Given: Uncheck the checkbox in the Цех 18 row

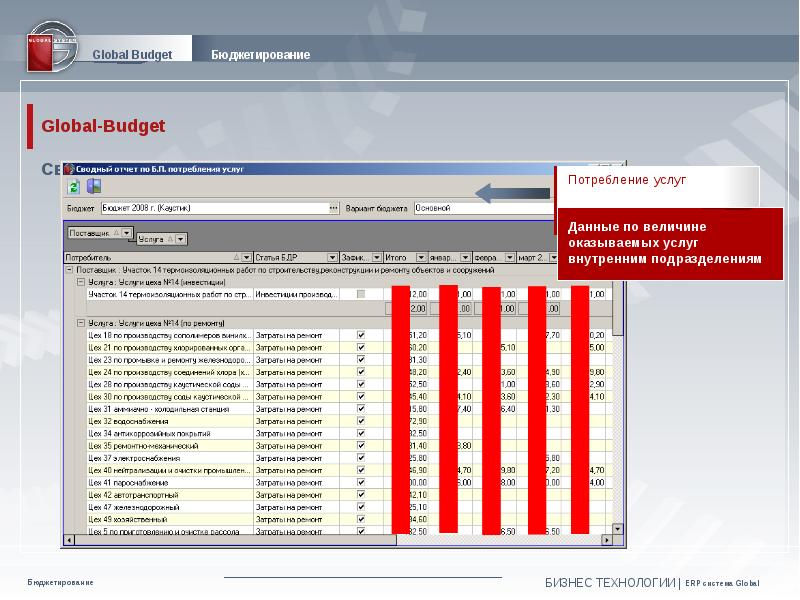Looking at the screenshot, I should click(x=361, y=334).
